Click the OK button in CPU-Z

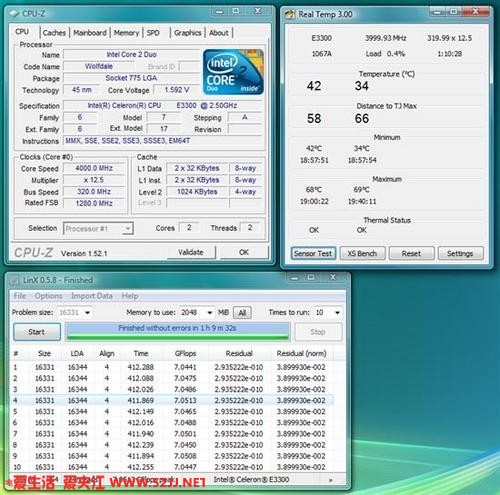click(244, 252)
